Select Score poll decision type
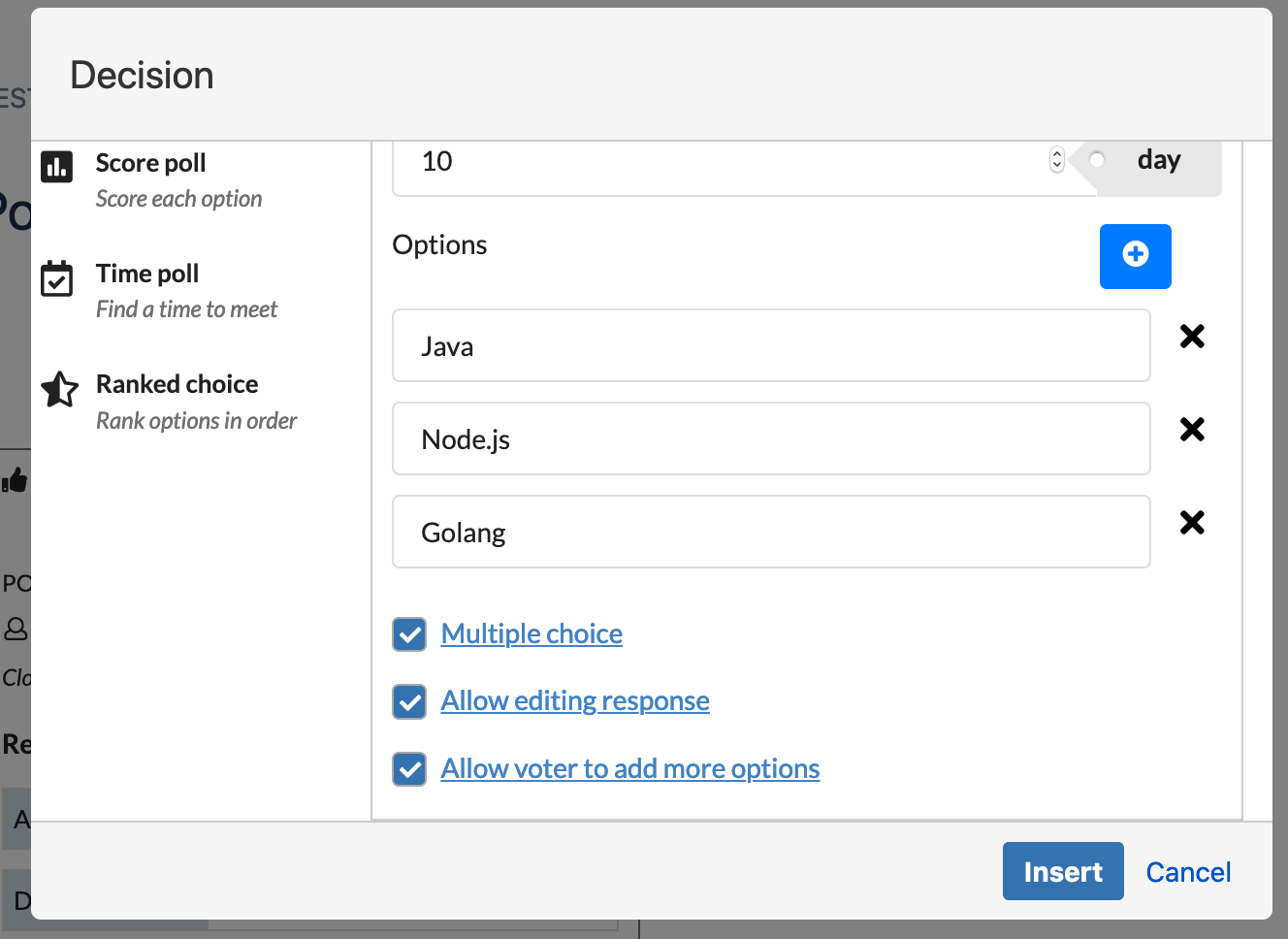 click(151, 163)
